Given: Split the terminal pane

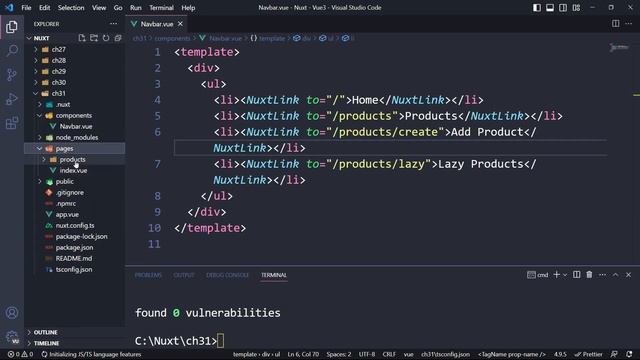Looking at the screenshot, I should tap(576, 275).
